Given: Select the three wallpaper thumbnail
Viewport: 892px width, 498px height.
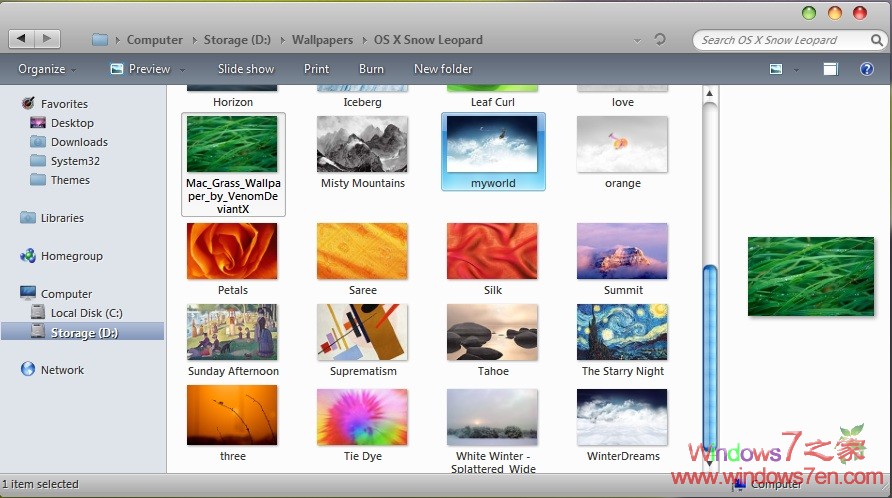Looking at the screenshot, I should coord(232,415).
